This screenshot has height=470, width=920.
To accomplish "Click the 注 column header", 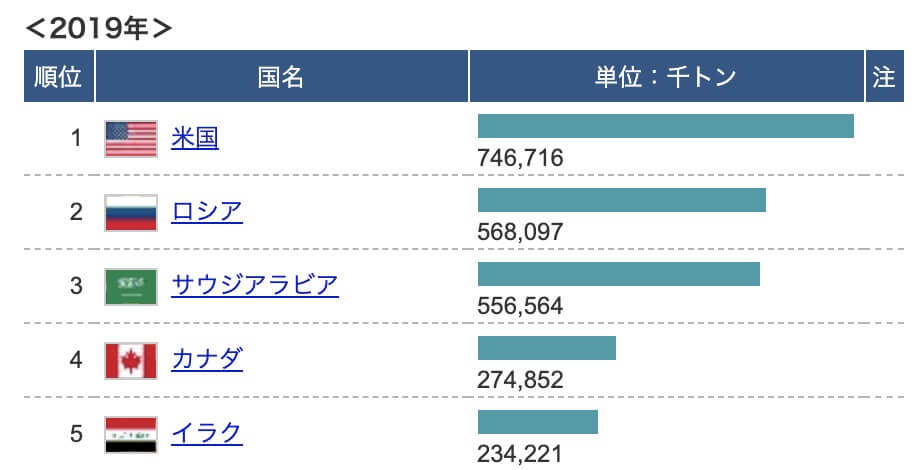I will [885, 76].
